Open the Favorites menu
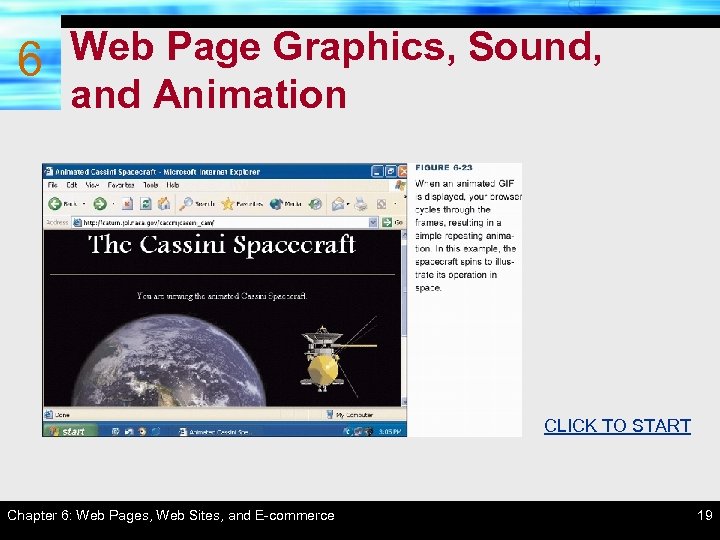This screenshot has width=720, height=540. (121, 185)
